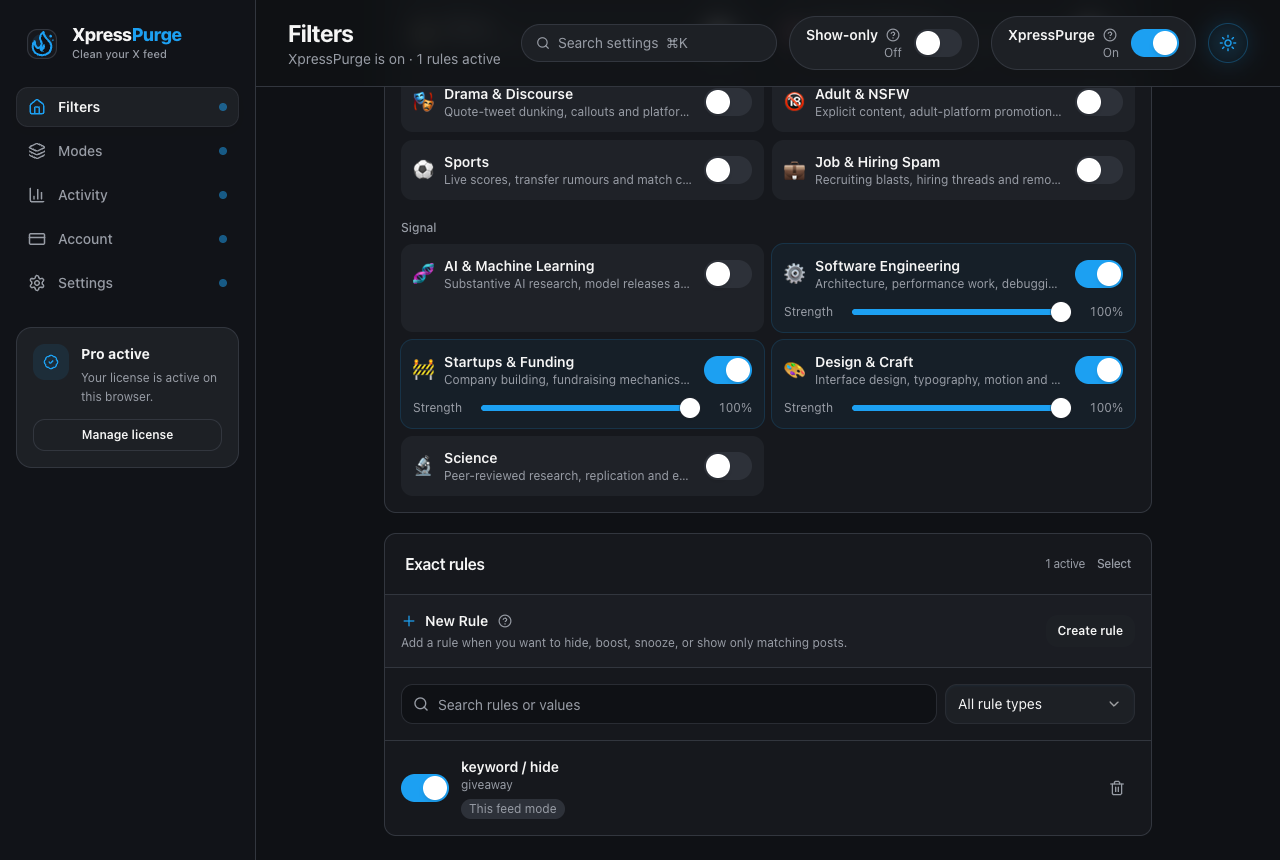Open help icon next to XpressPurge toggle
Image resolution: width=1280 pixels, height=860 pixels.
(1110, 35)
